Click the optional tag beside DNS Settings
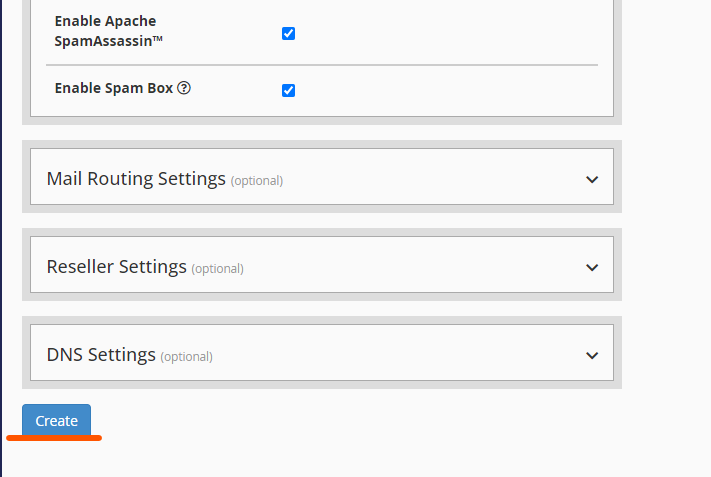The height and width of the screenshot is (477, 711). click(x=186, y=357)
